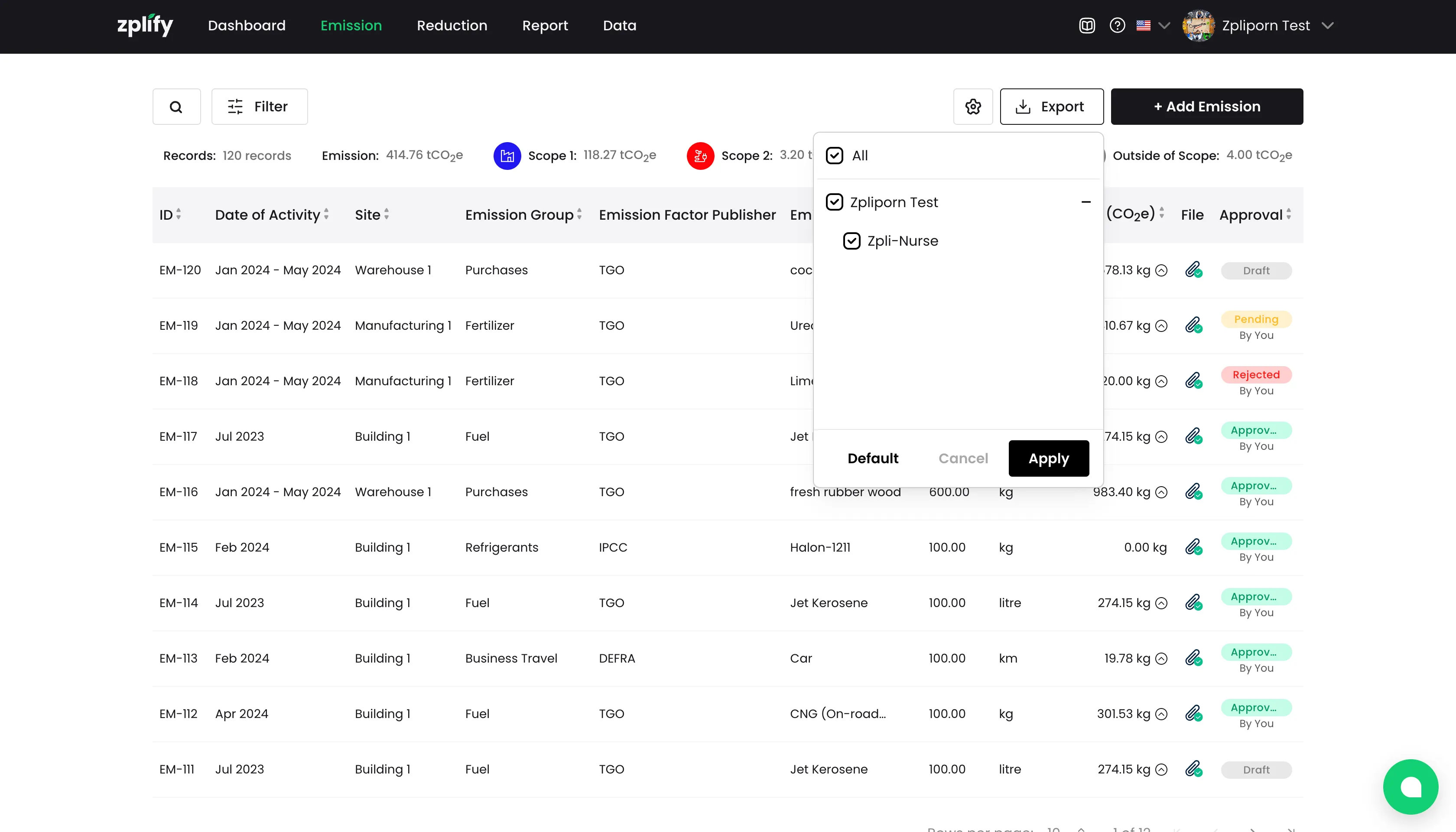
Task: Click the Scope 1 blue factory icon
Action: (x=507, y=156)
